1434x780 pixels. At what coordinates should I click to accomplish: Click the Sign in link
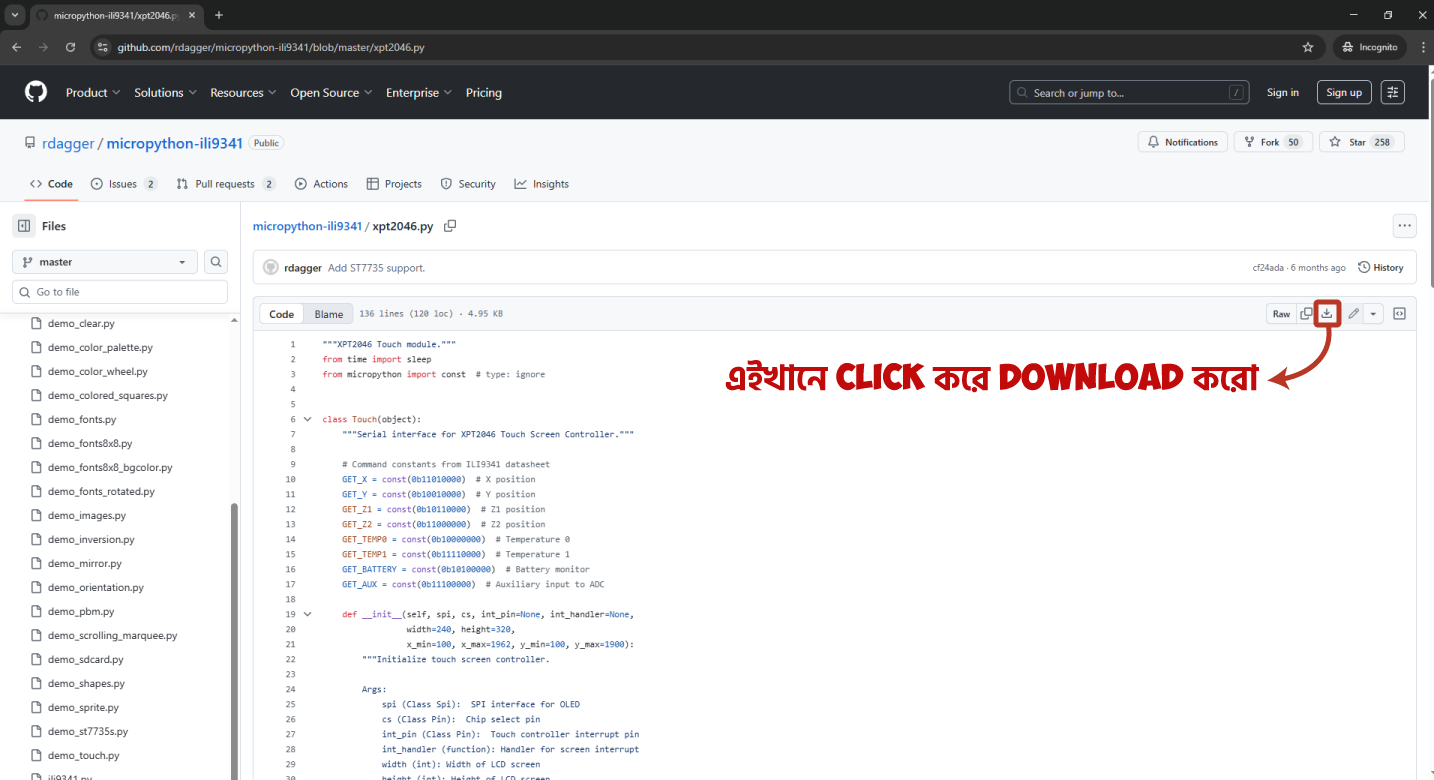point(1283,92)
